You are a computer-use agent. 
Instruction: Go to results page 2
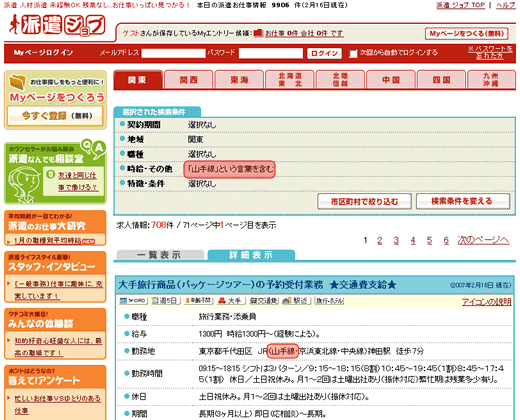tap(379, 240)
